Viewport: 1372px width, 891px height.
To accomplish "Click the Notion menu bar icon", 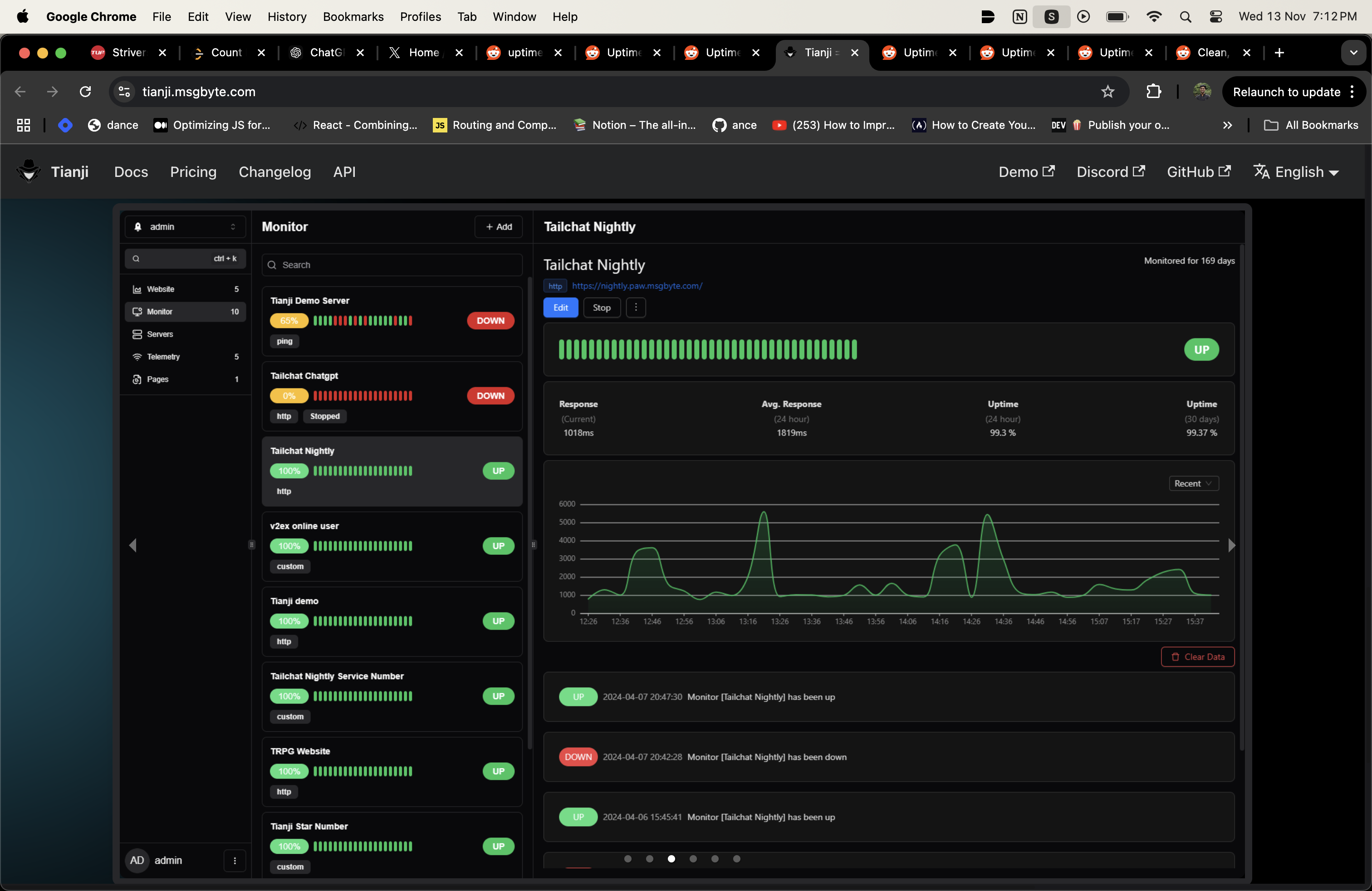I will pyautogui.click(x=1019, y=17).
